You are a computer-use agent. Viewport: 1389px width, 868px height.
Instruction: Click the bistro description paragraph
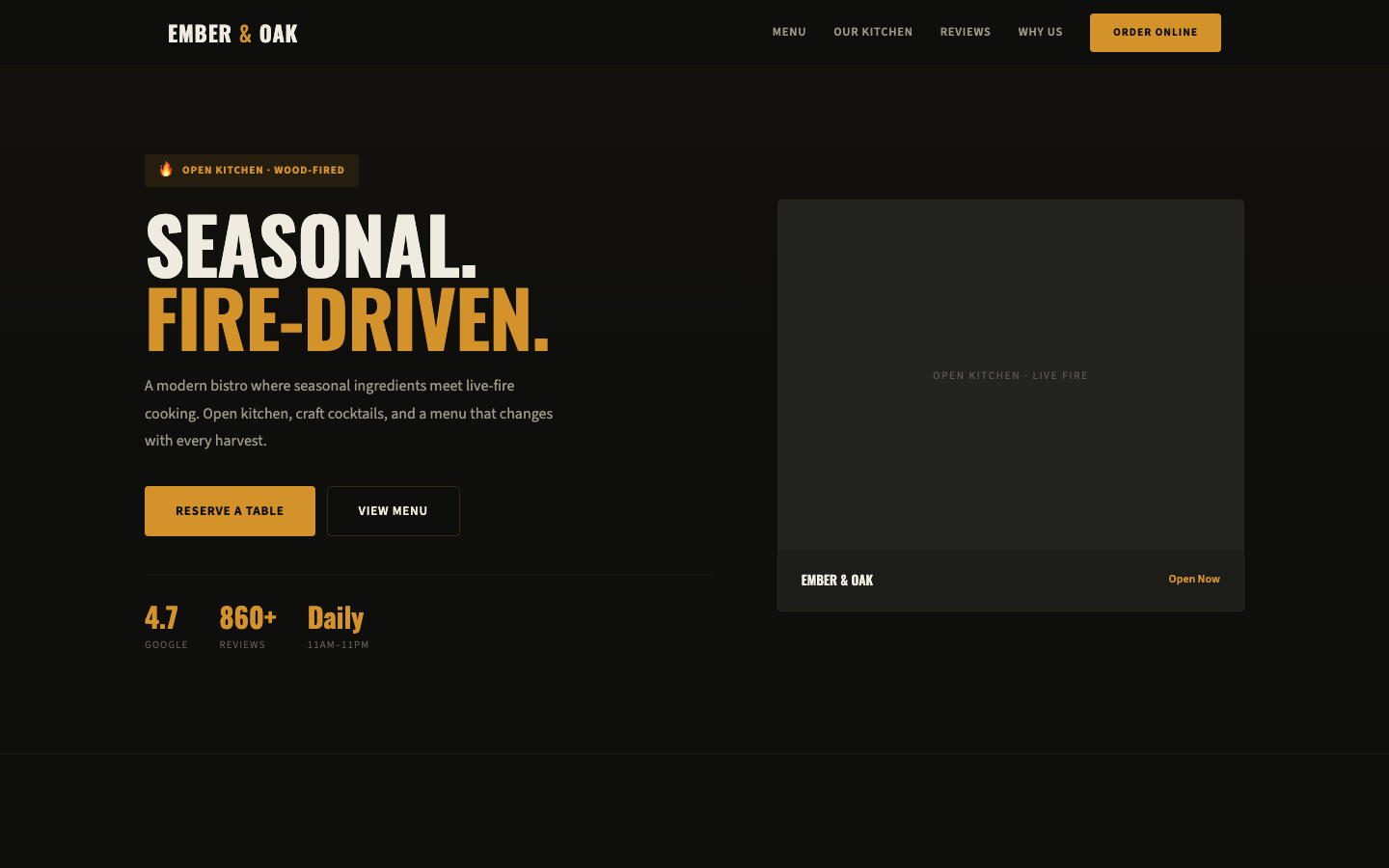pyautogui.click(x=348, y=413)
